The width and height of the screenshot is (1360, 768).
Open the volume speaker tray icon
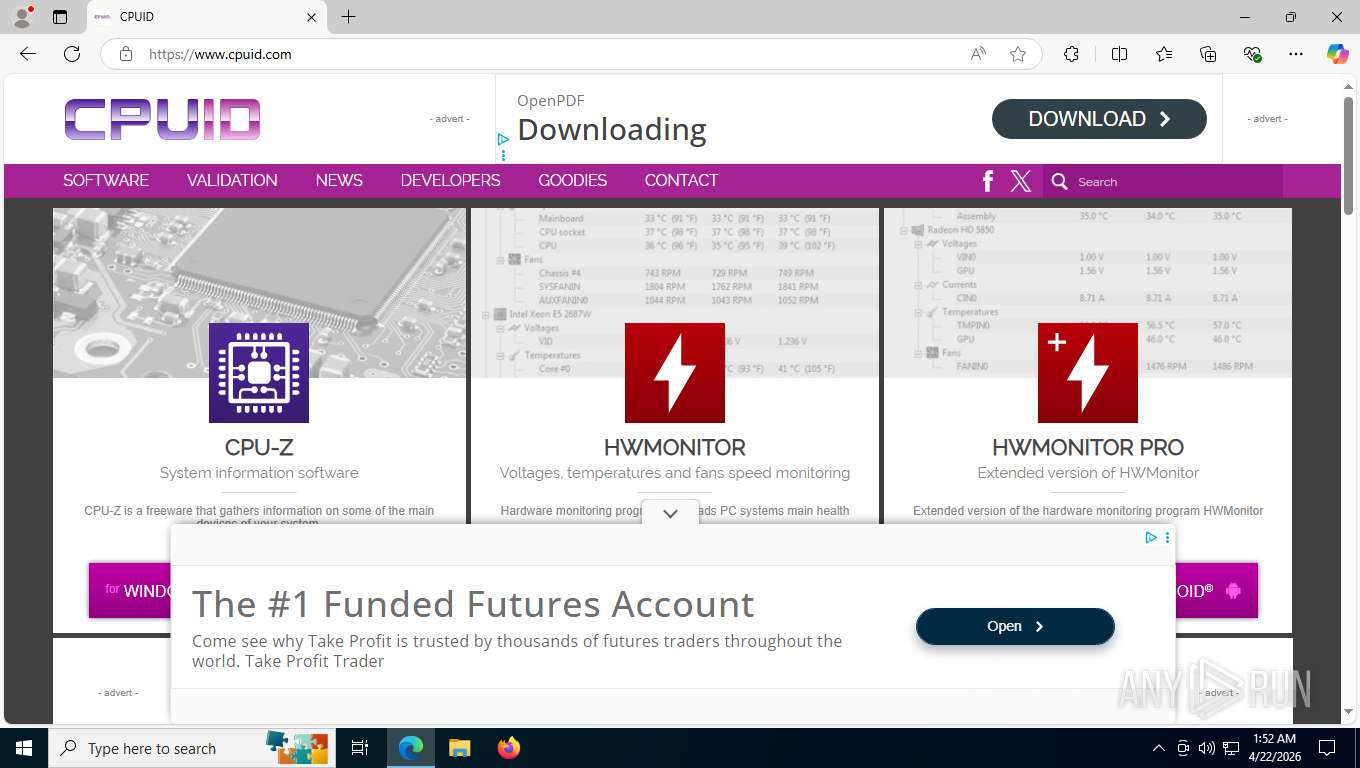coord(1207,748)
